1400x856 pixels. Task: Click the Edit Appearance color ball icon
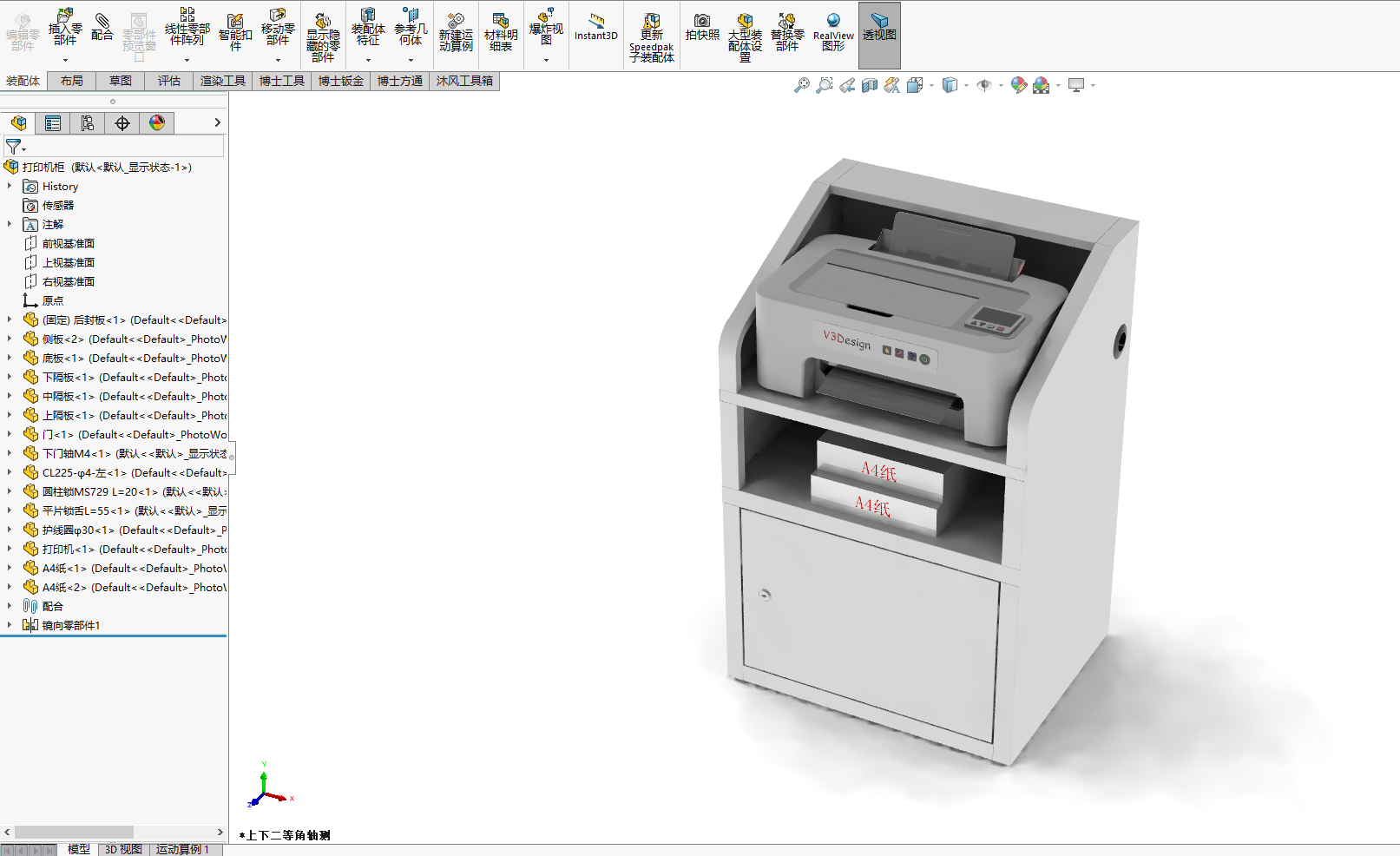coord(1019,85)
